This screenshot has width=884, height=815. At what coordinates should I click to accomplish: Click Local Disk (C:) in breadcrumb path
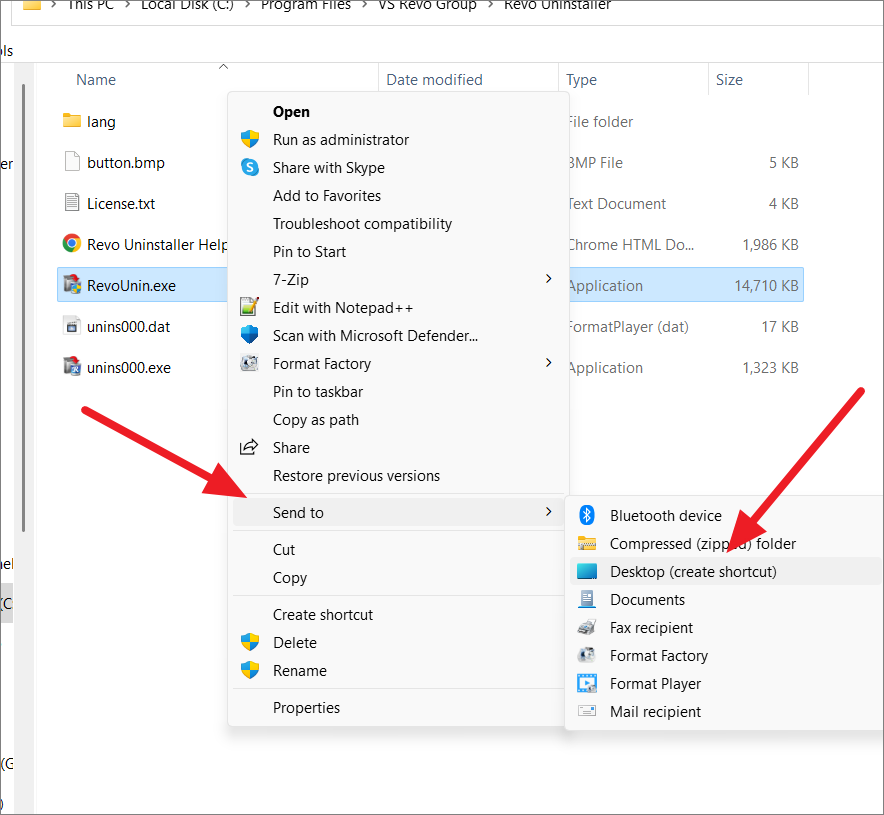click(x=186, y=6)
